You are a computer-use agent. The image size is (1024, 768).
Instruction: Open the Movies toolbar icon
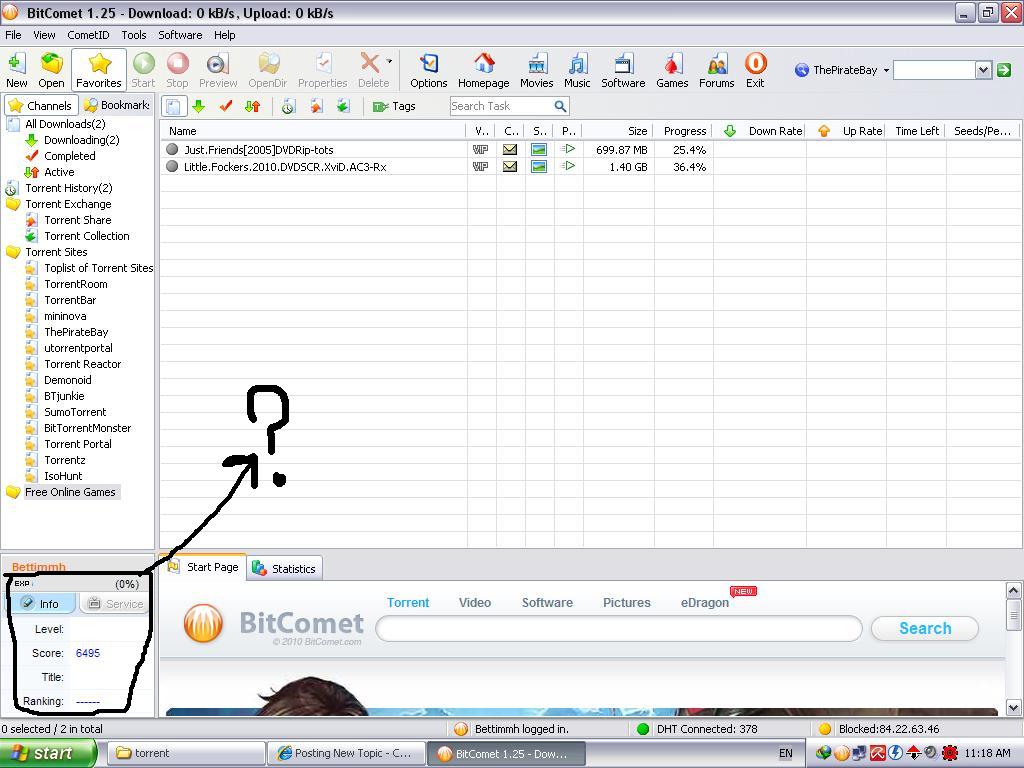pos(536,70)
